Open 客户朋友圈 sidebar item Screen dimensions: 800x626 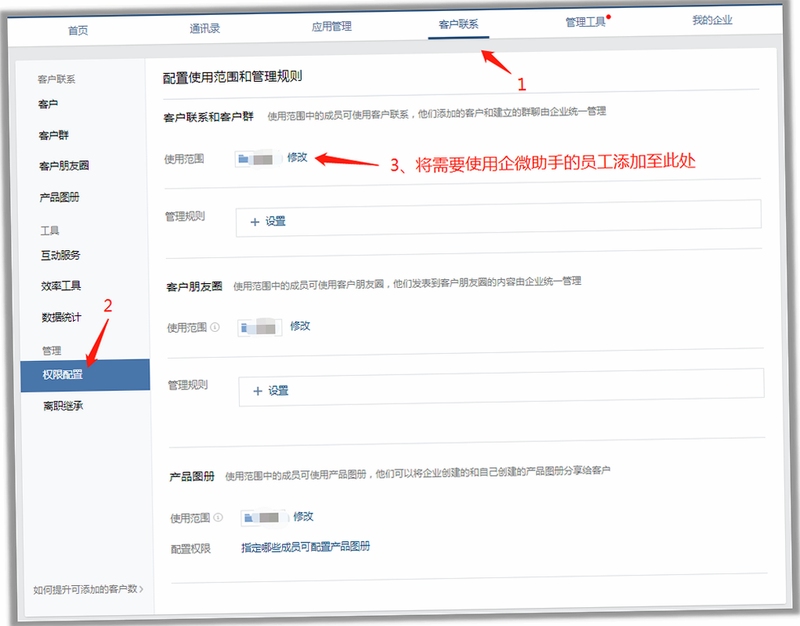click(64, 166)
